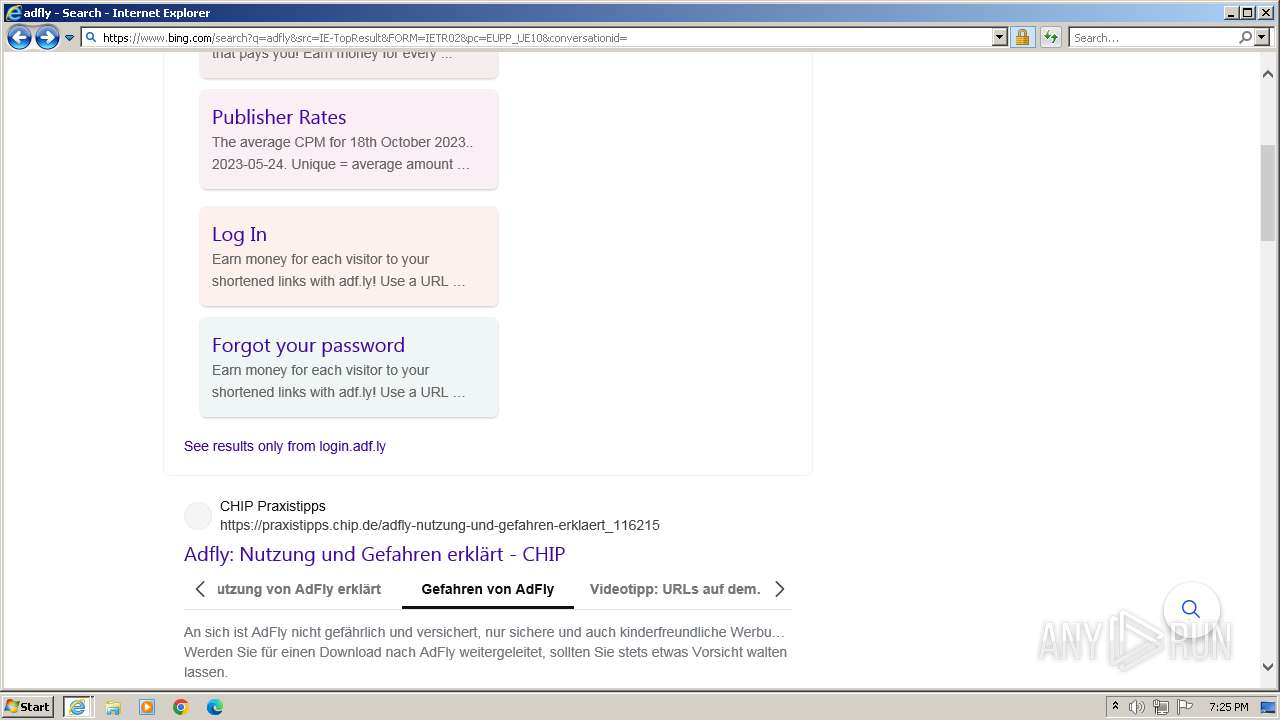Open the recent pages dropdown arrow
Viewport: 1280px width, 720px height.
pyautogui.click(x=69, y=38)
